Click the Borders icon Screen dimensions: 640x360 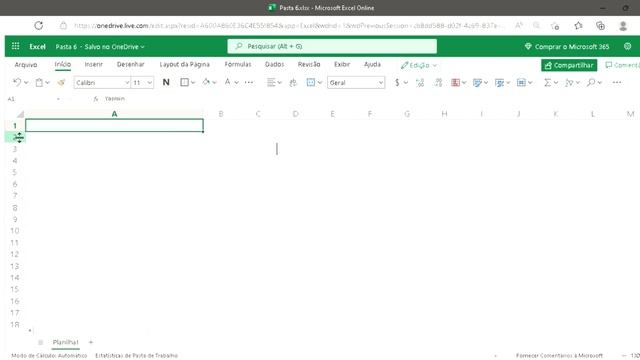(184, 82)
